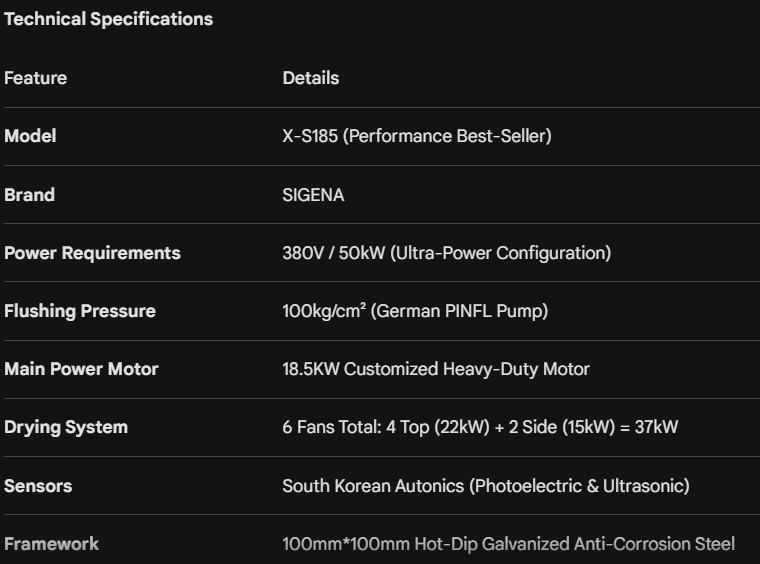Click the Performance Best-Seller phrase
The image size is (760, 564).
[447, 136]
